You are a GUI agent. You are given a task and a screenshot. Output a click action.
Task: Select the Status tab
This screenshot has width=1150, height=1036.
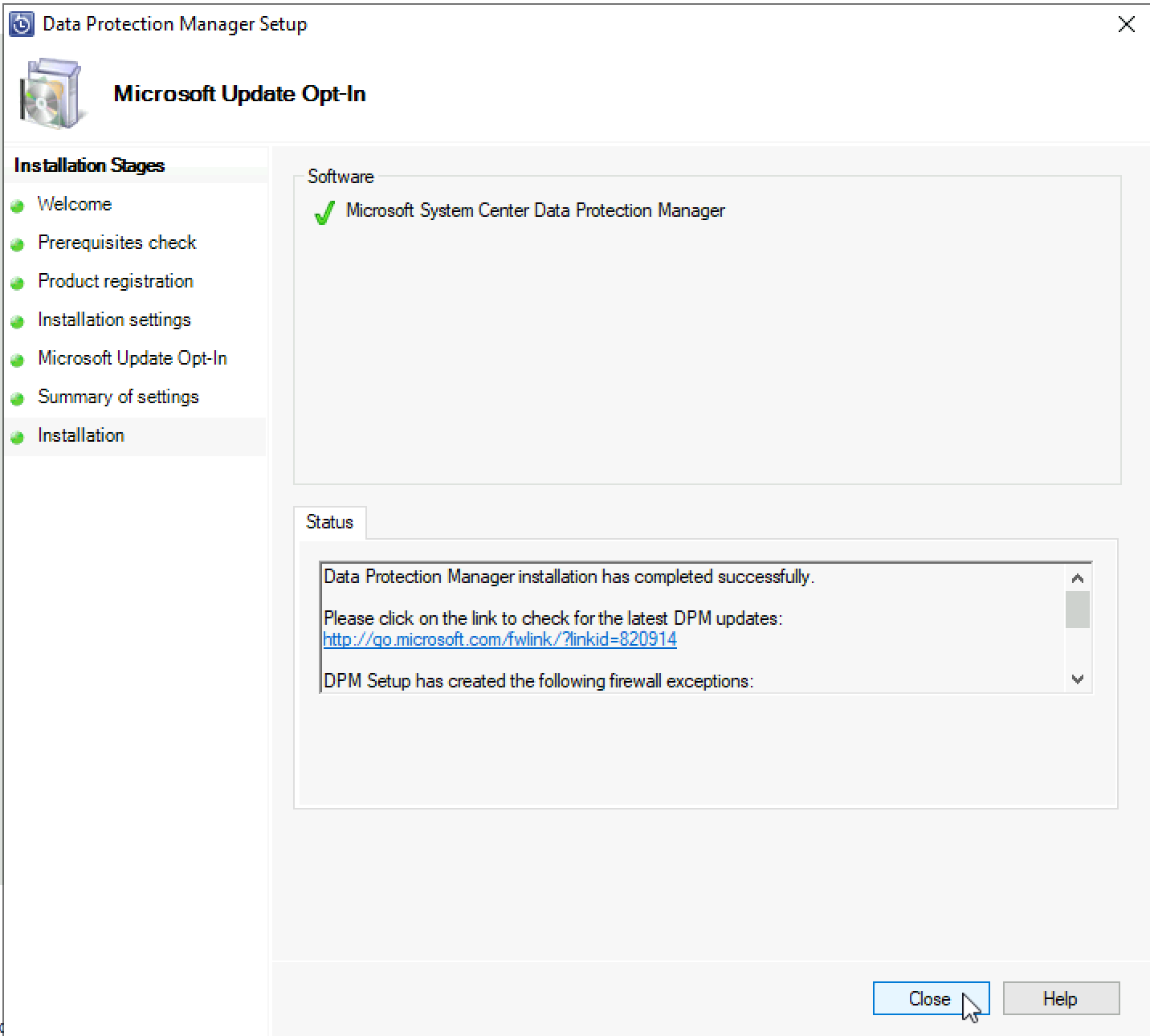[329, 522]
